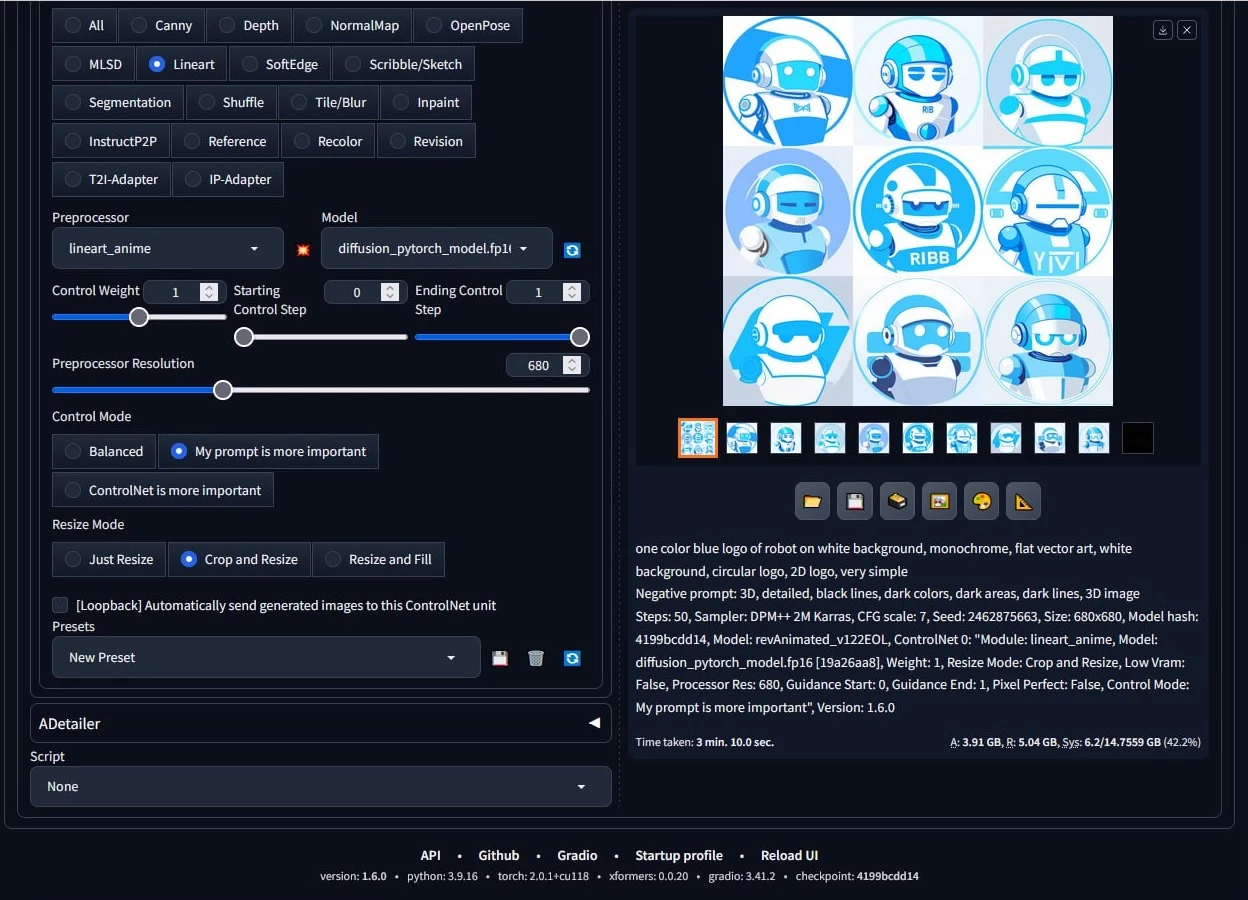
Task: Click the Reload UI link
Action: point(790,855)
